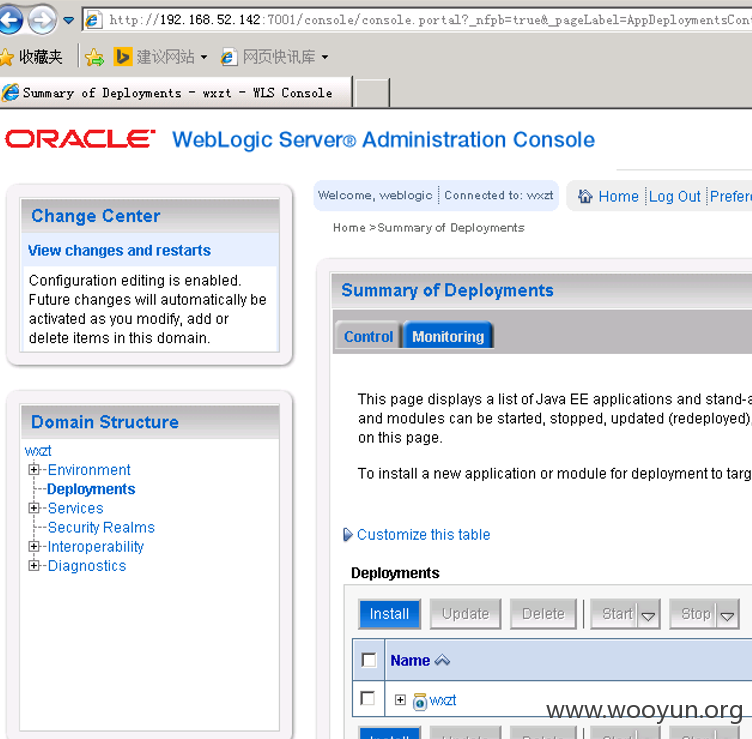Image resolution: width=752 pixels, height=739 pixels.
Task: Click the browser Back arrow button
Action: [10, 19]
